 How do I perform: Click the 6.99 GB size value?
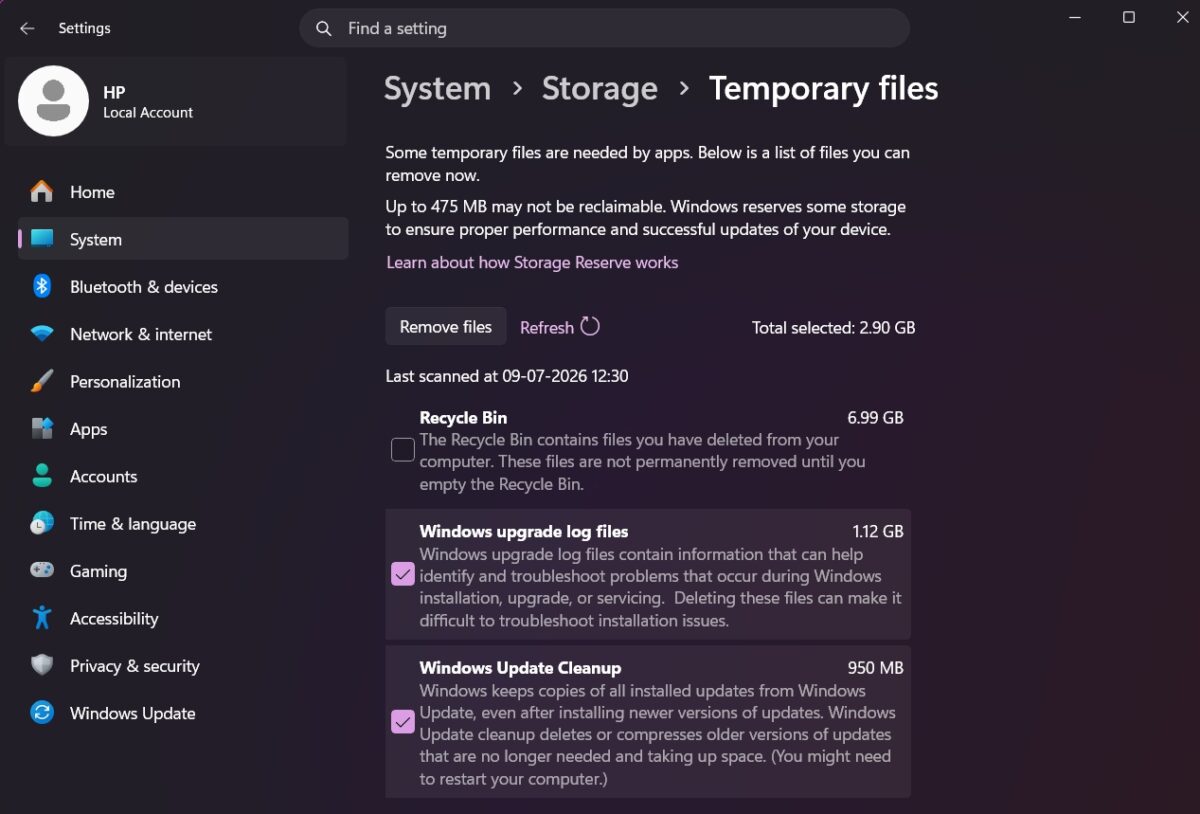pyautogui.click(x=875, y=418)
